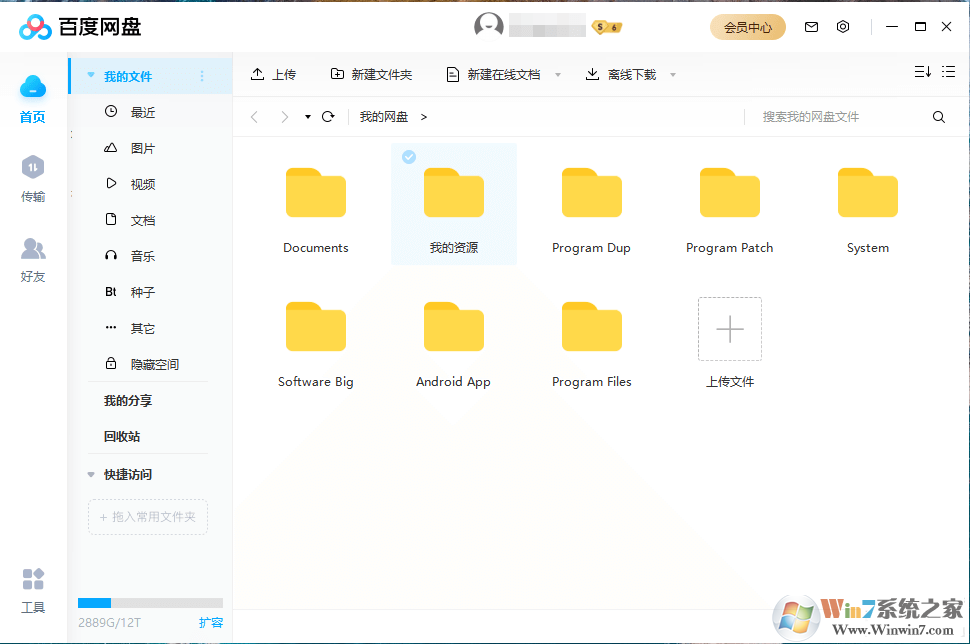This screenshot has width=970, height=644.
Task: Deselect the 我的资源 folder checkmark
Action: (x=408, y=156)
